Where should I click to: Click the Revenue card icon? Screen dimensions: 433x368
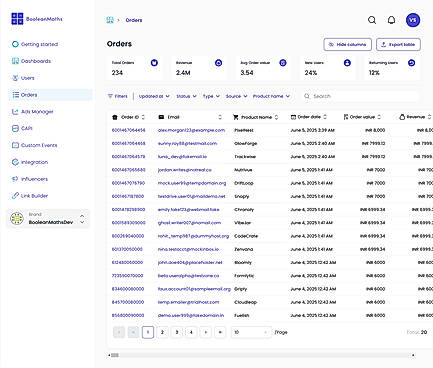coord(218,63)
